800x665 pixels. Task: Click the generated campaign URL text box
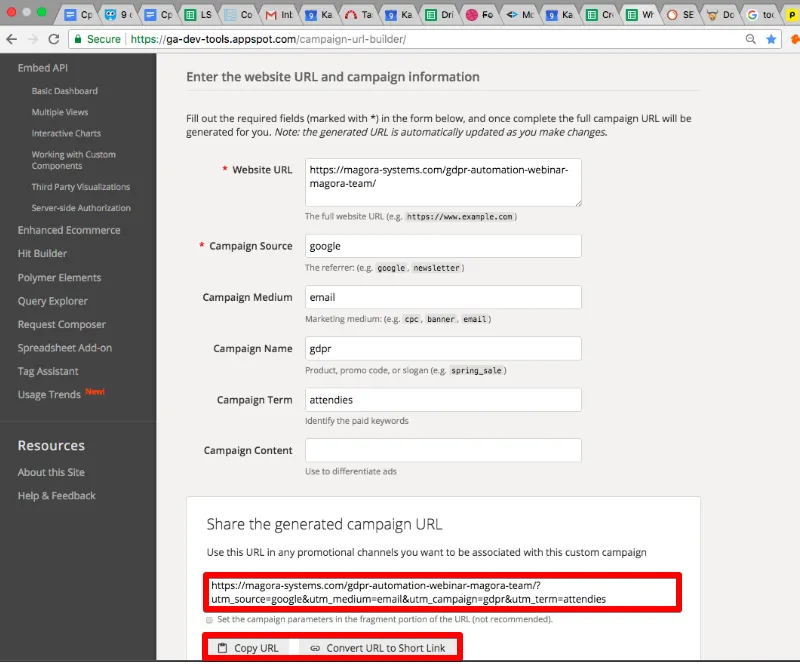[442, 592]
